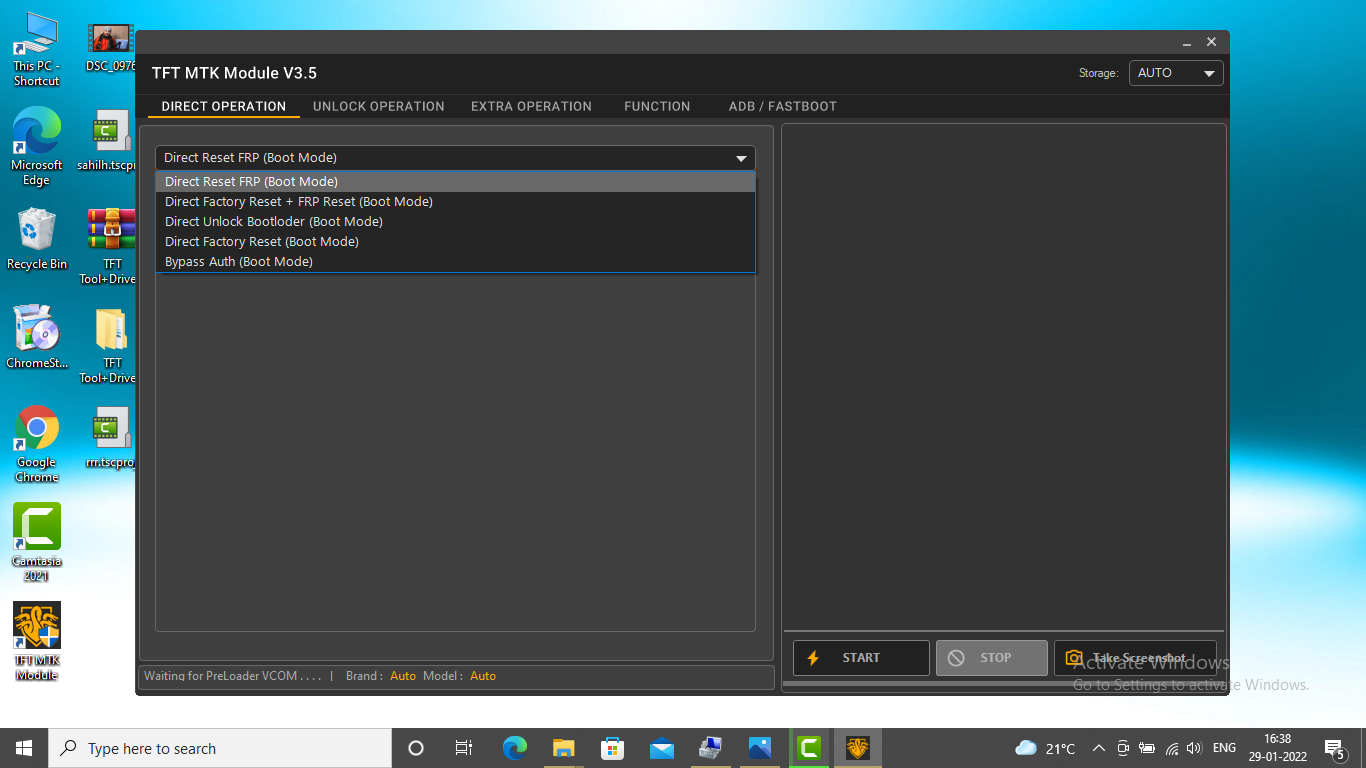The width and height of the screenshot is (1366, 768).
Task: Open the Recycle Bin
Action: click(36, 238)
